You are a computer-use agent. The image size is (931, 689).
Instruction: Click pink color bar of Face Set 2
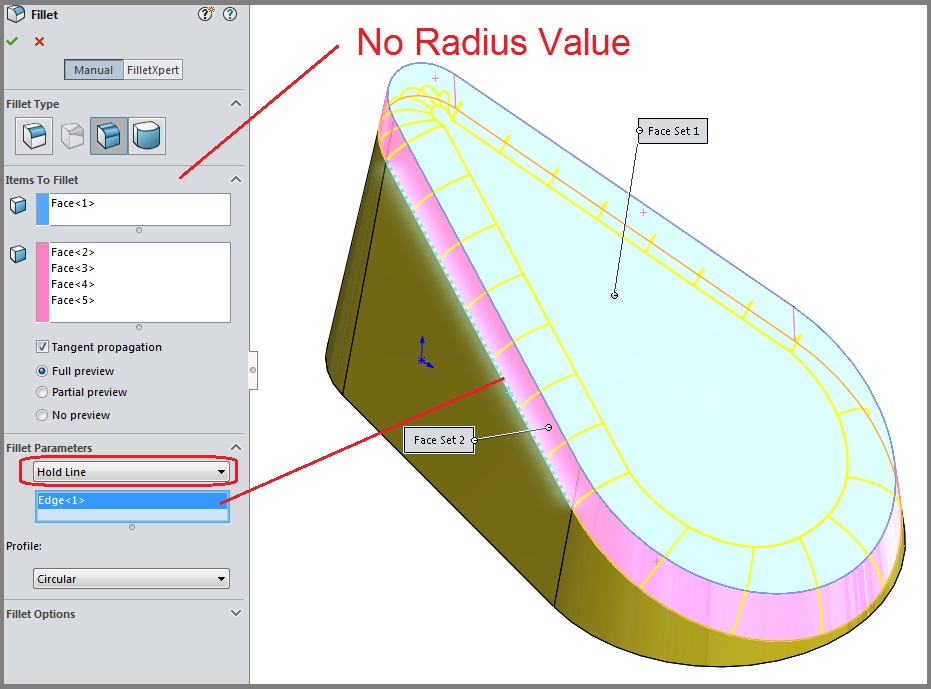pos(43,282)
